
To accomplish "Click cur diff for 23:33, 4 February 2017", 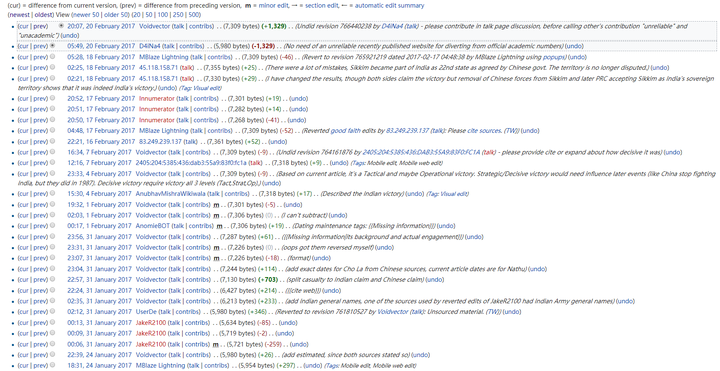I will (x=24, y=174).
